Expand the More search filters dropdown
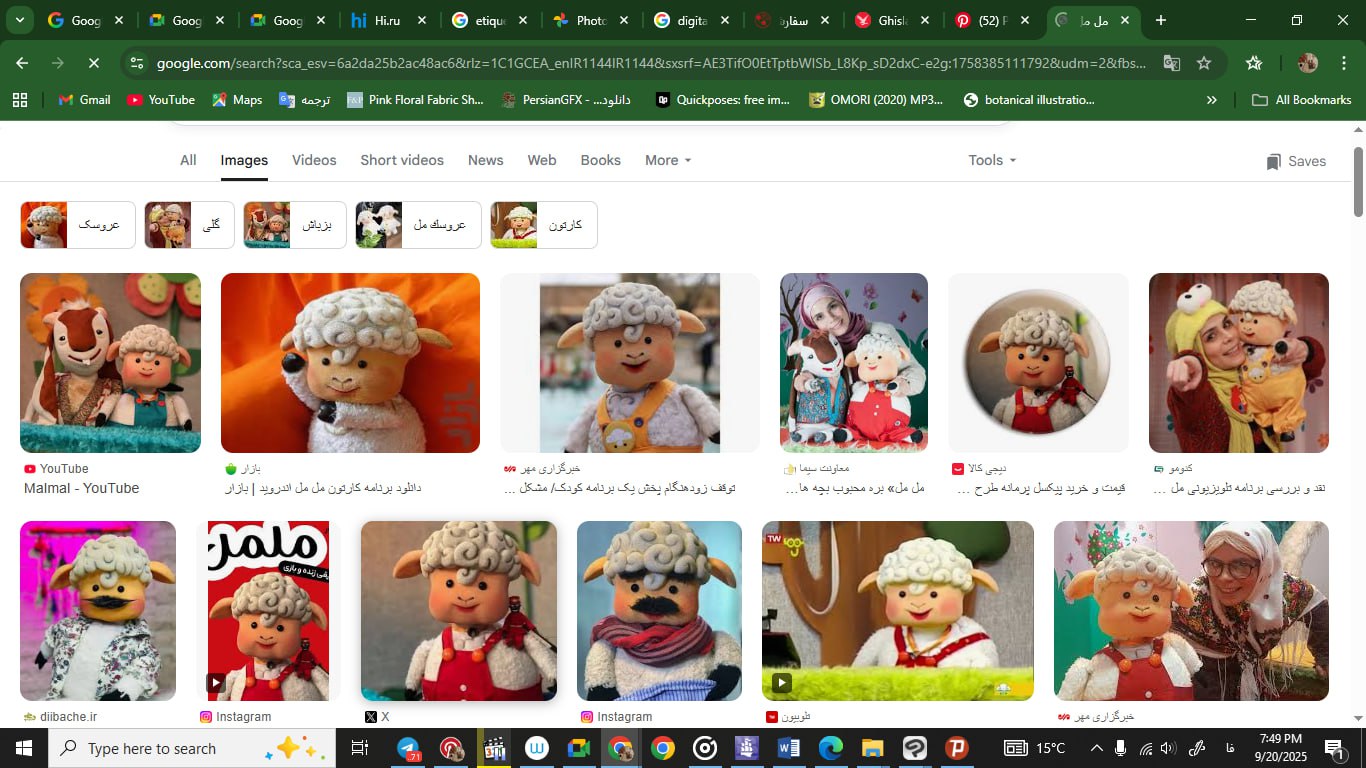Image resolution: width=1366 pixels, height=768 pixels. (668, 160)
